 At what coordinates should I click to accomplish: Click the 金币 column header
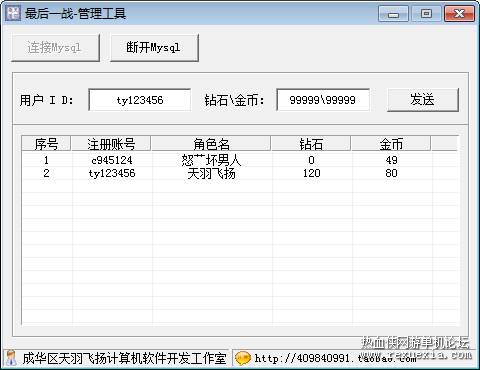click(x=391, y=144)
